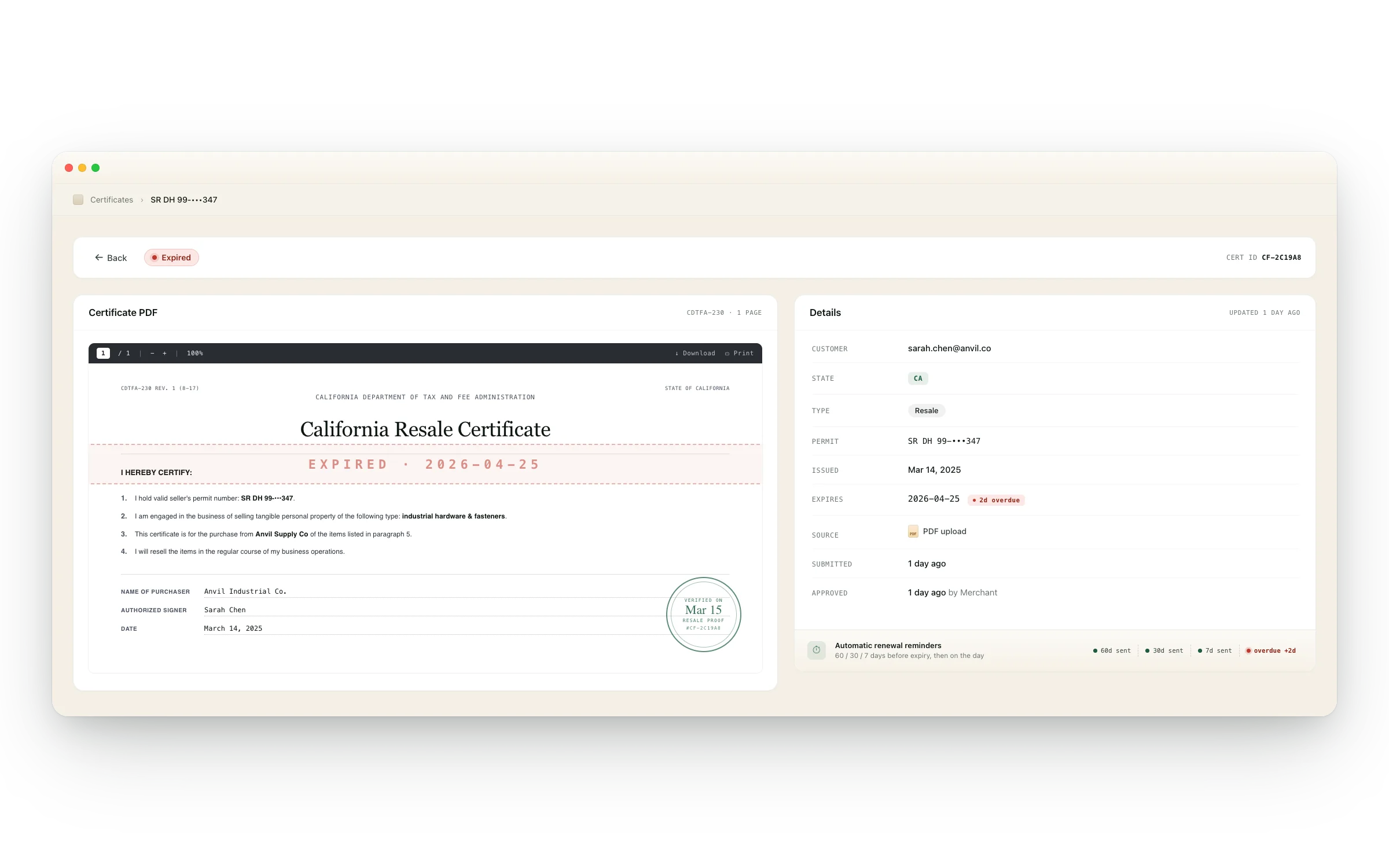This screenshot has width=1389, height=868.
Task: Click the 2d overdue badge
Action: 996,500
